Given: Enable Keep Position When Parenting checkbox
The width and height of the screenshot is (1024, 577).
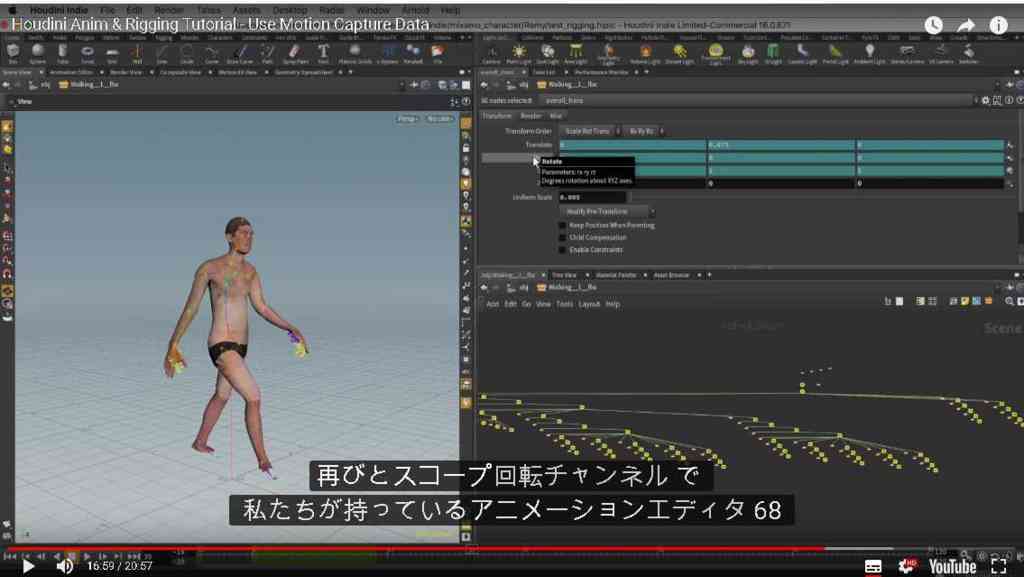Looking at the screenshot, I should click(562, 225).
